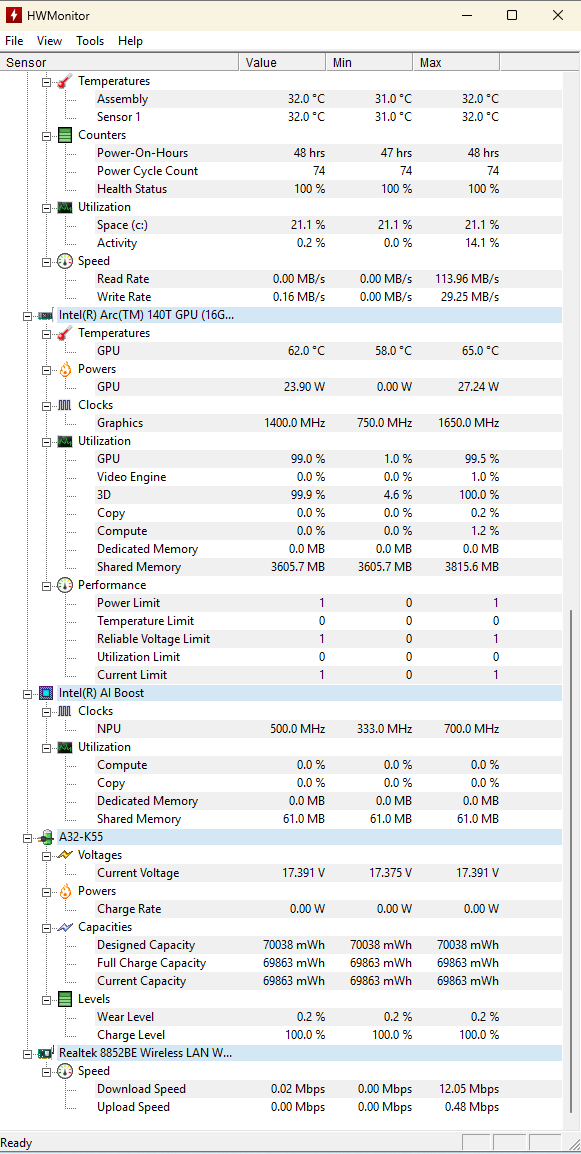Click the Sensor column header
Screen dimensions: 581x1154
point(119,63)
